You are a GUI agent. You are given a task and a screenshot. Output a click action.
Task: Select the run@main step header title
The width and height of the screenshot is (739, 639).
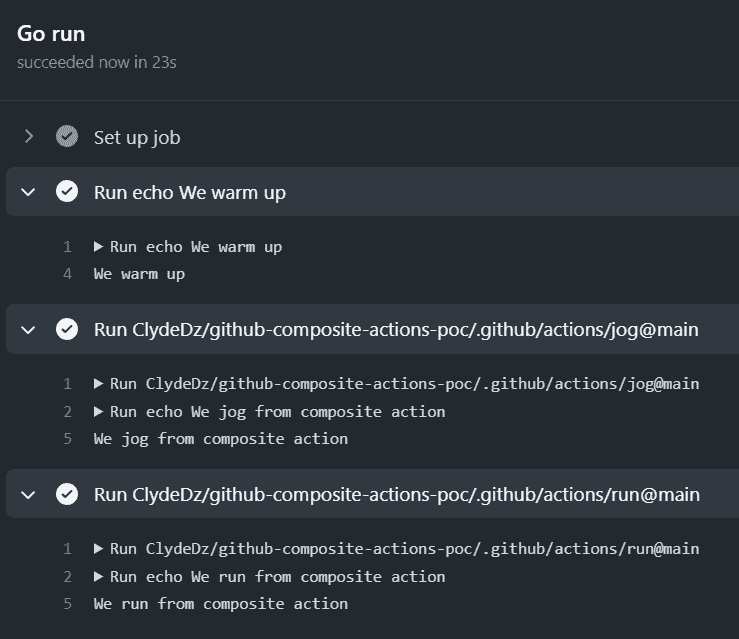coord(396,495)
